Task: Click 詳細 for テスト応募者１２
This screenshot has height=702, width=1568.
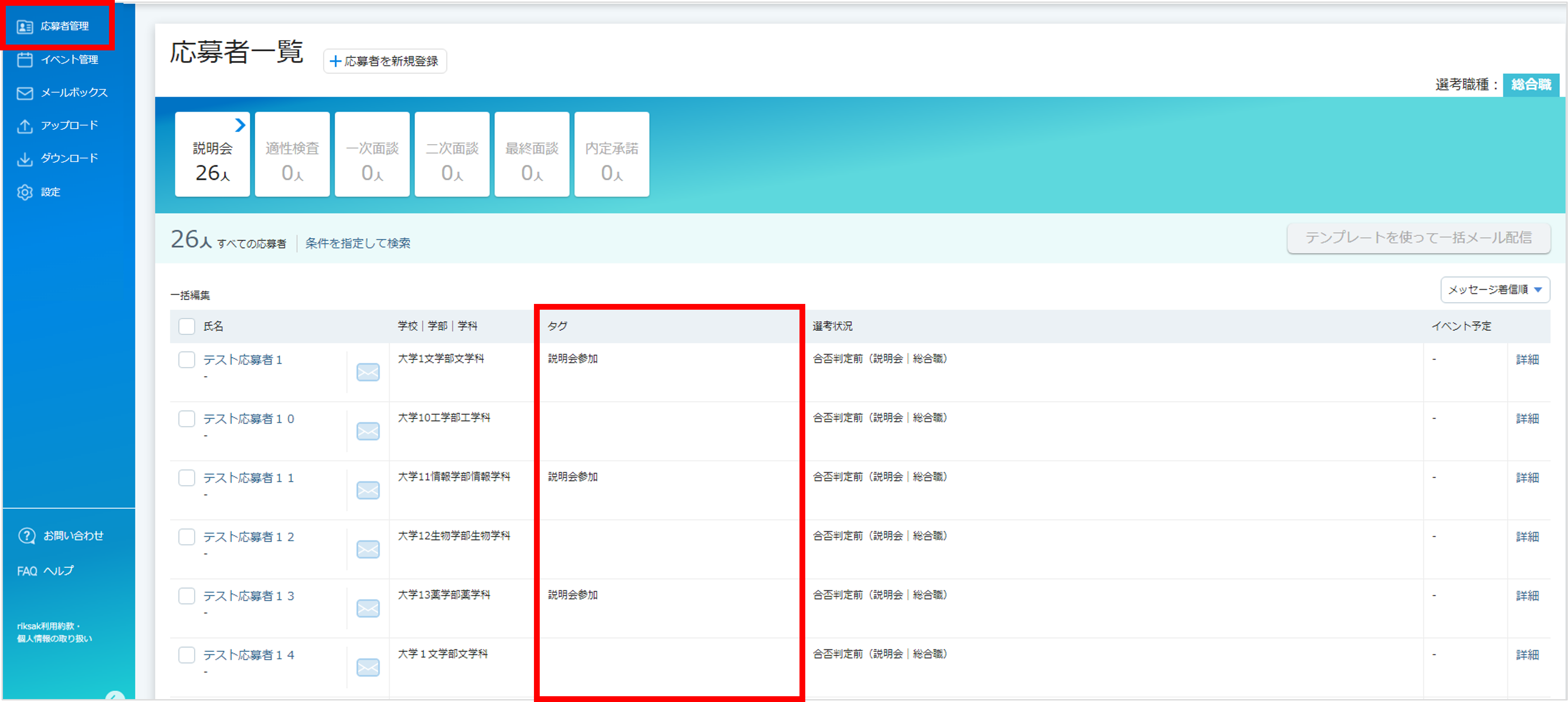Action: pyautogui.click(x=1527, y=537)
